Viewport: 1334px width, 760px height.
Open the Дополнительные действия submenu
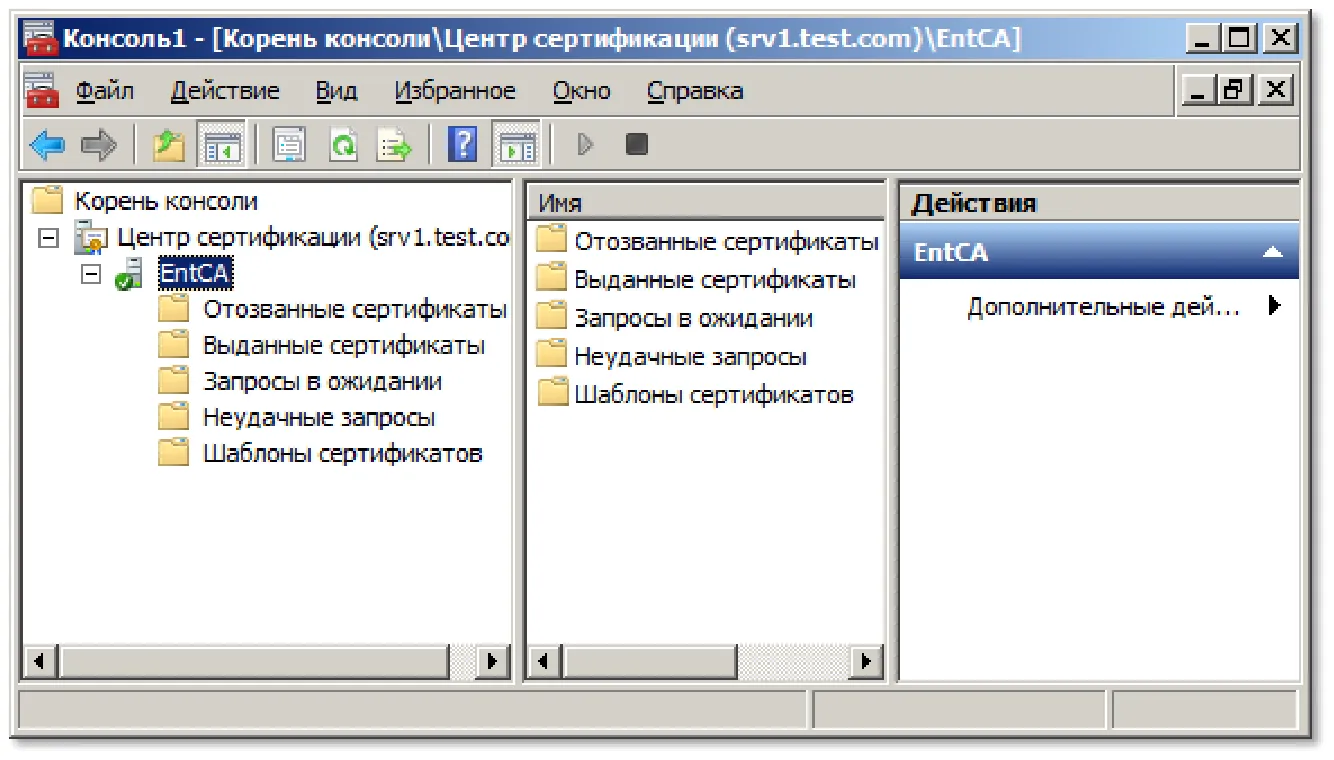click(1103, 307)
